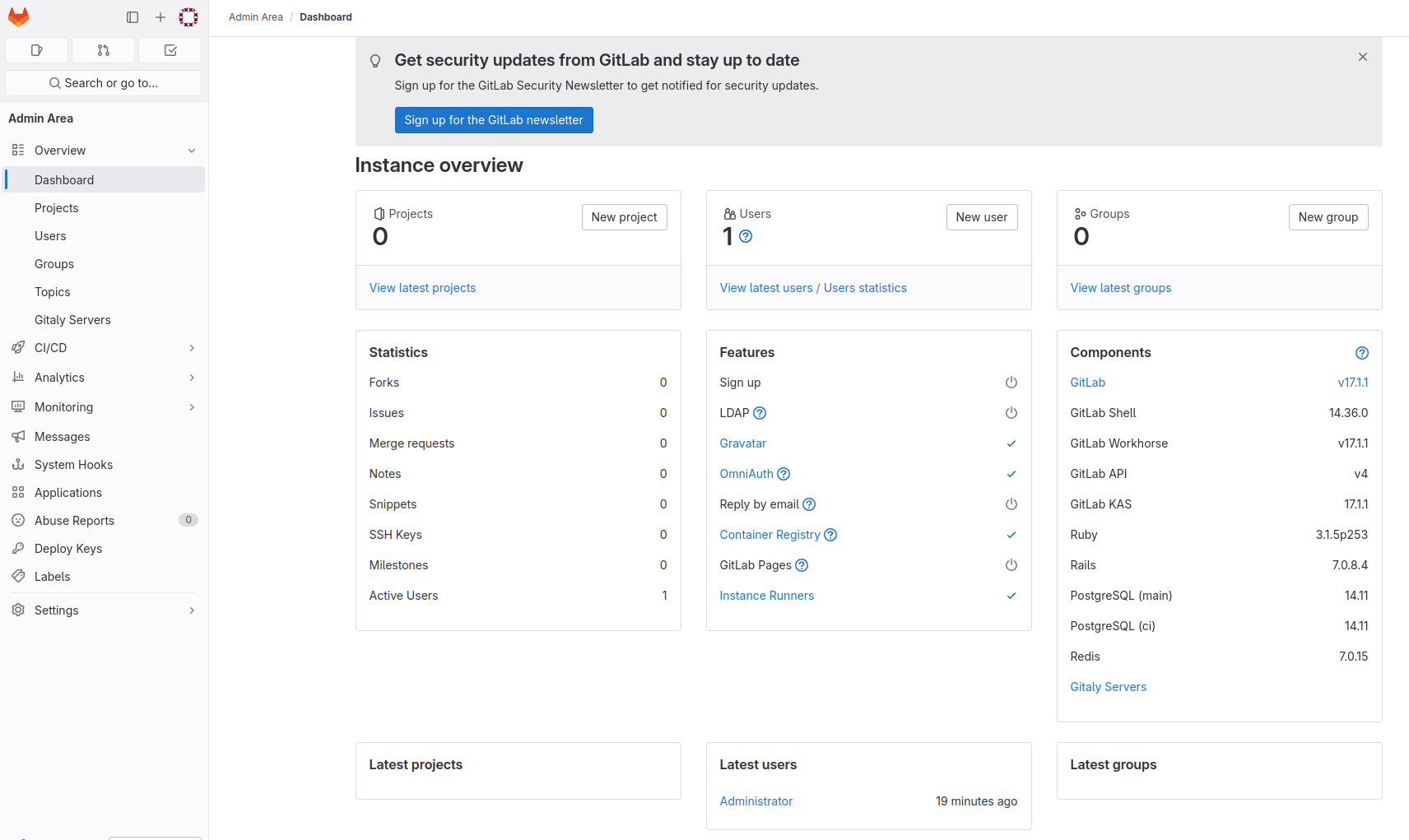1409x840 pixels.
Task: Click the Gravatar enabled checkmark
Action: point(1011,443)
